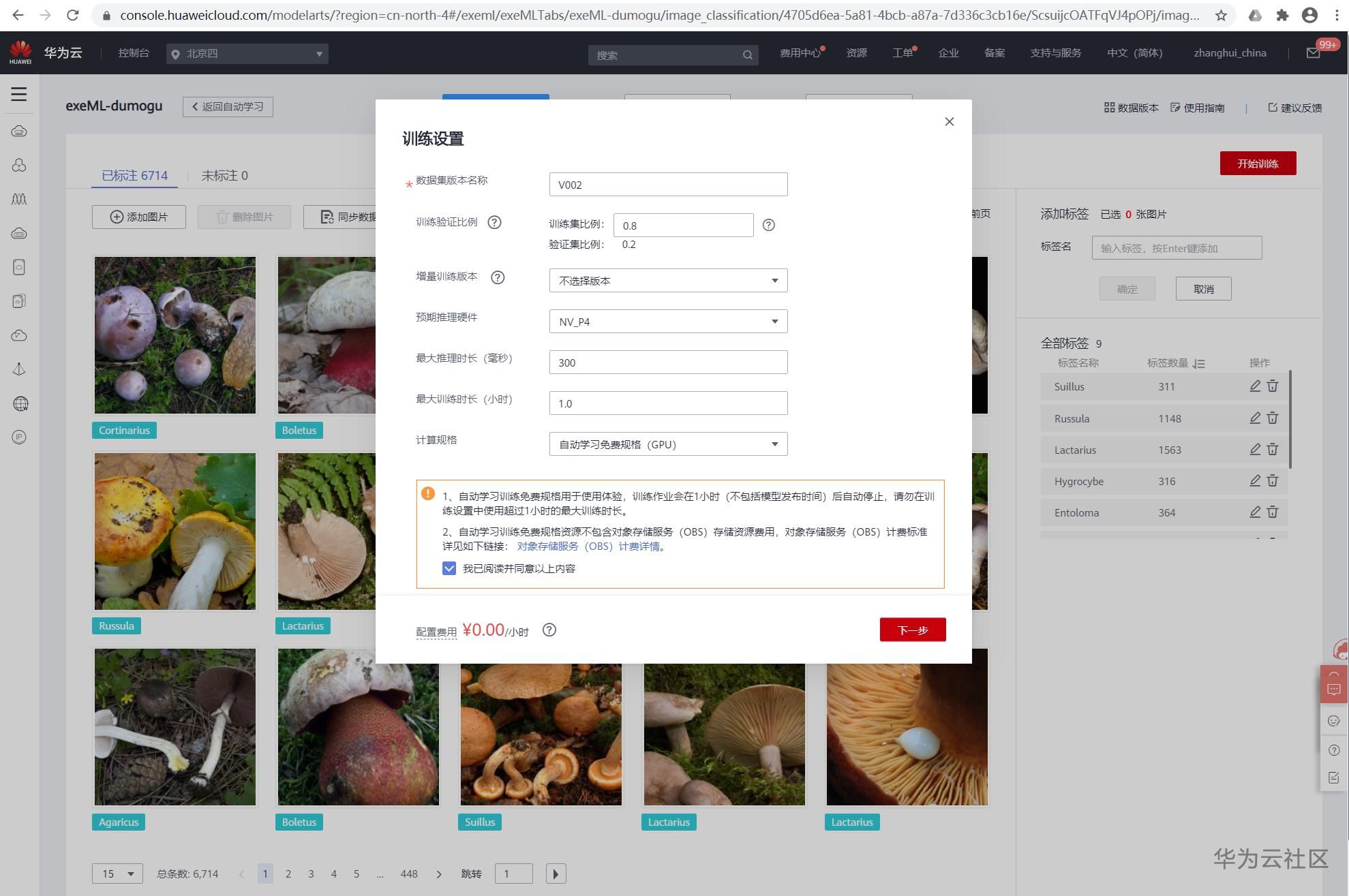Delete the Entoloma label
The image size is (1349, 896).
pos(1273,512)
